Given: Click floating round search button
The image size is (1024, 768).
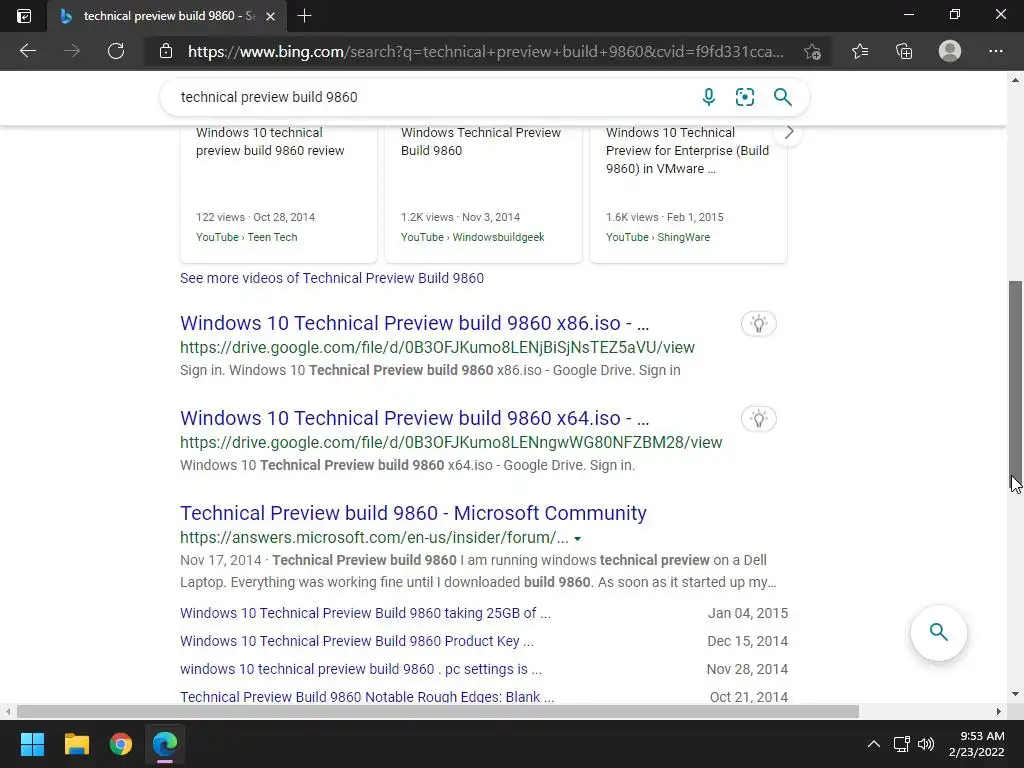Looking at the screenshot, I should (938, 632).
